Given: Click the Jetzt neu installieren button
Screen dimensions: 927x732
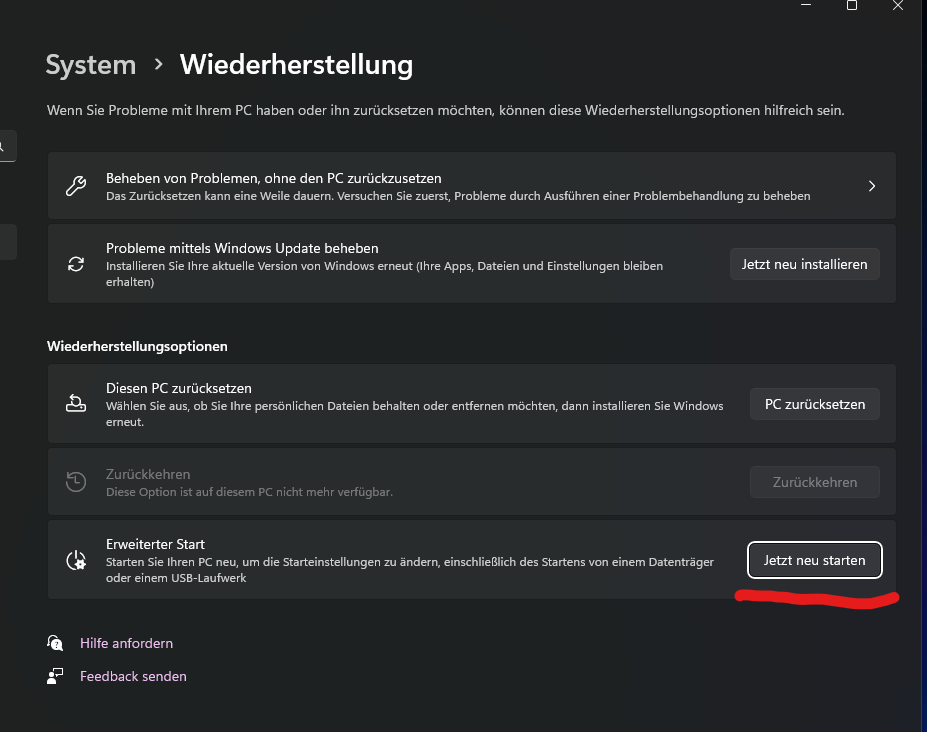Looking at the screenshot, I should coord(805,264).
